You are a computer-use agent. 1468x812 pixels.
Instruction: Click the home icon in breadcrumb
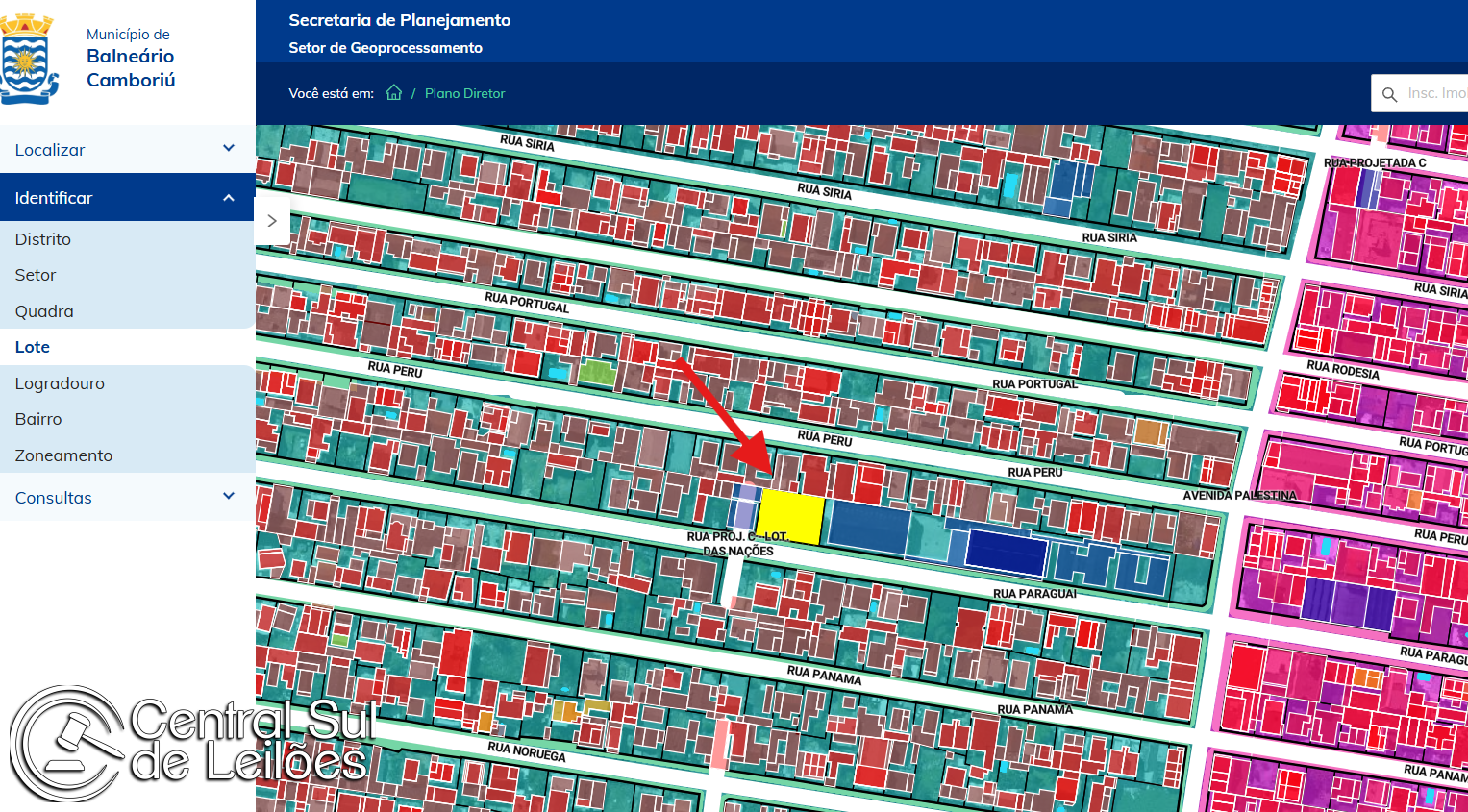(x=394, y=92)
